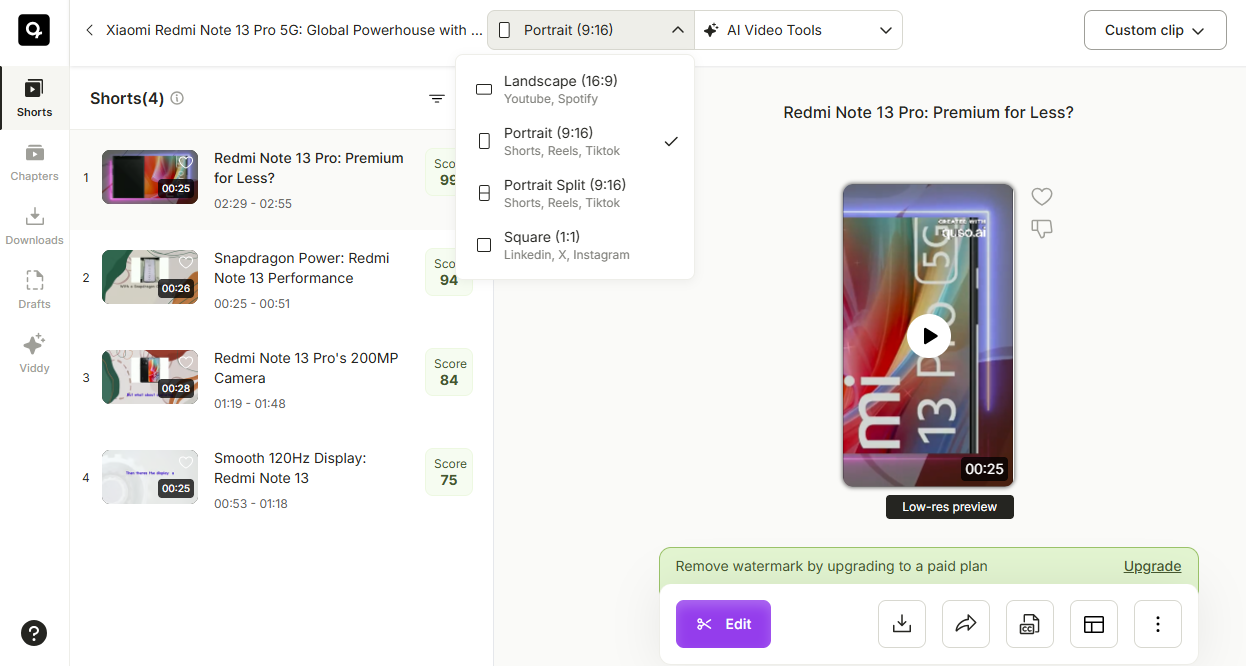Go back using the arrow beside the title
This screenshot has width=1246, height=666.
[89, 30]
